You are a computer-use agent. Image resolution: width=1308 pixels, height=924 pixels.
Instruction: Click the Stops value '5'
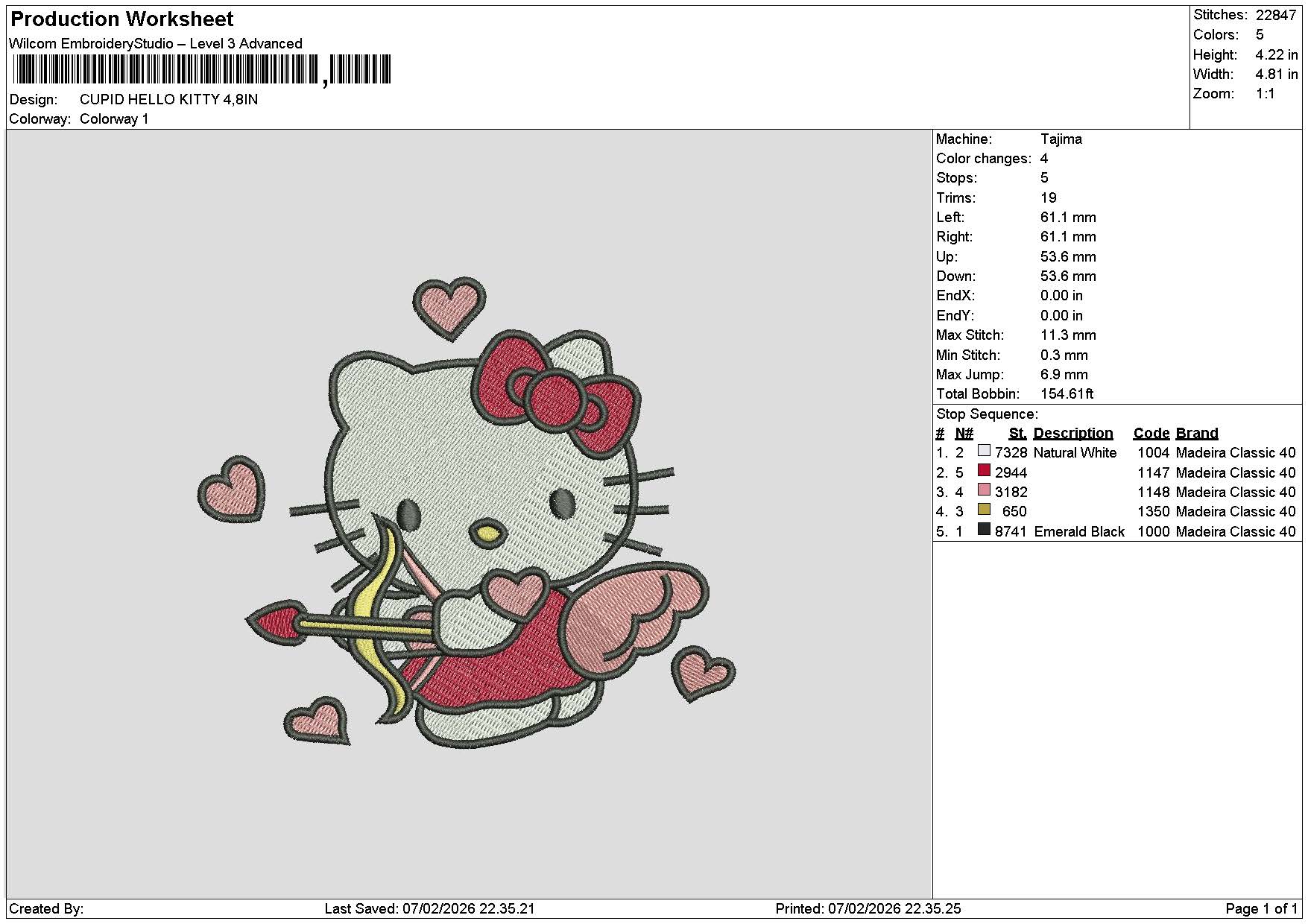[x=1044, y=178]
